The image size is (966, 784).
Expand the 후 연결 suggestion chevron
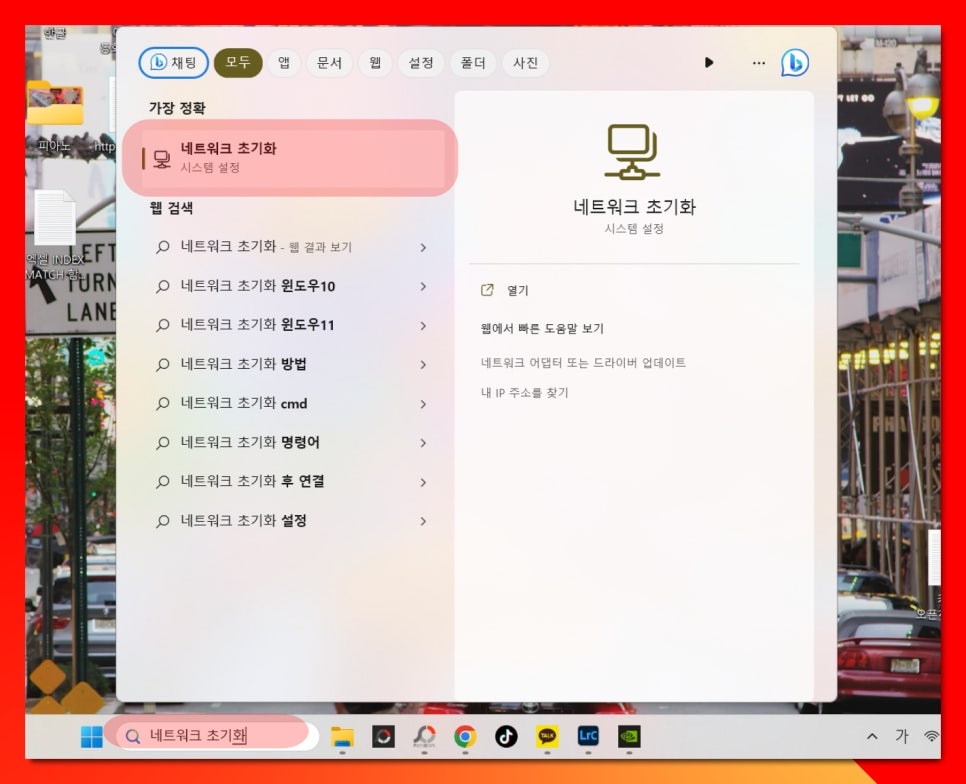[x=423, y=482]
